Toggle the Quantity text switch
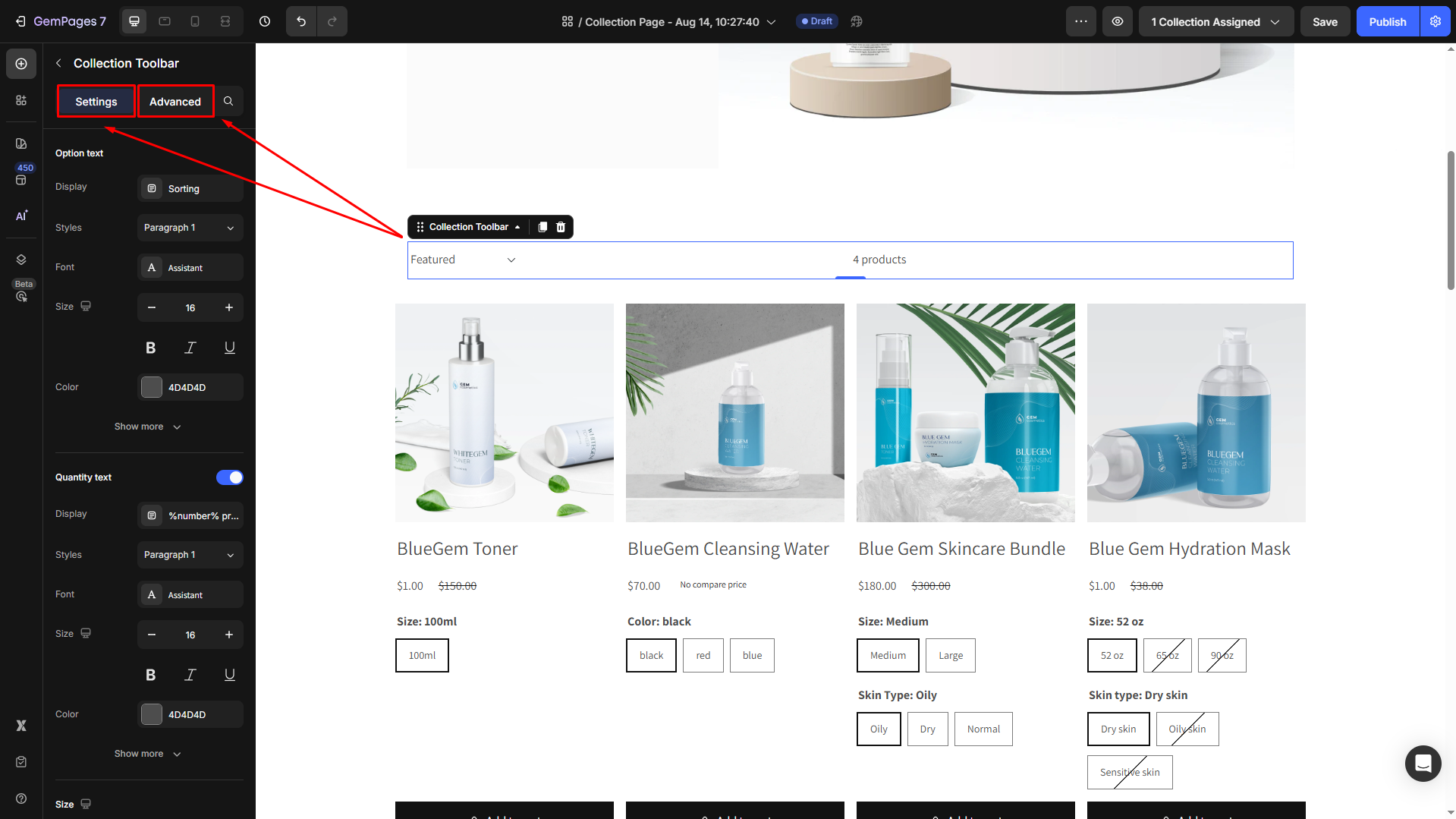1456x819 pixels. point(229,477)
